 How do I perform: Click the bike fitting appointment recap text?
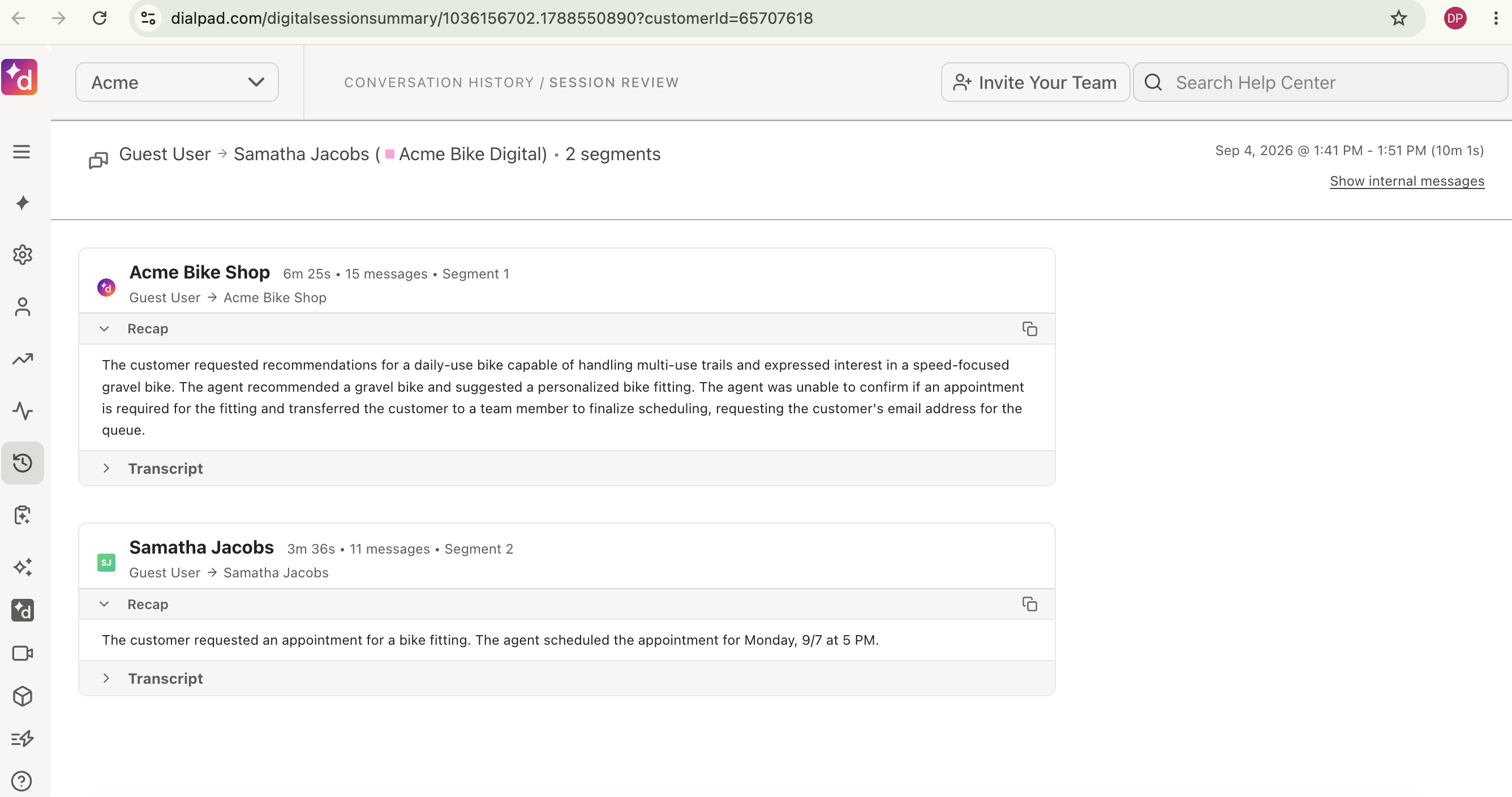pyautogui.click(x=490, y=640)
